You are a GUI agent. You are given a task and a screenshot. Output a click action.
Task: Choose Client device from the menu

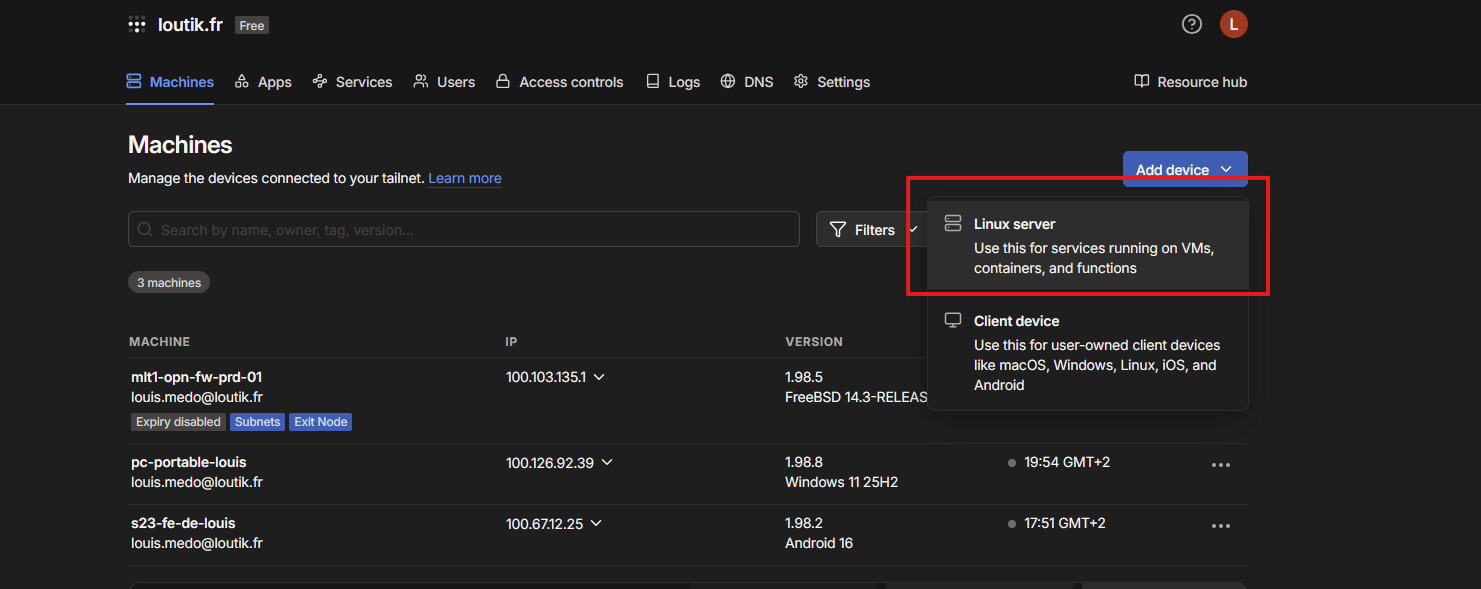tap(1088, 353)
